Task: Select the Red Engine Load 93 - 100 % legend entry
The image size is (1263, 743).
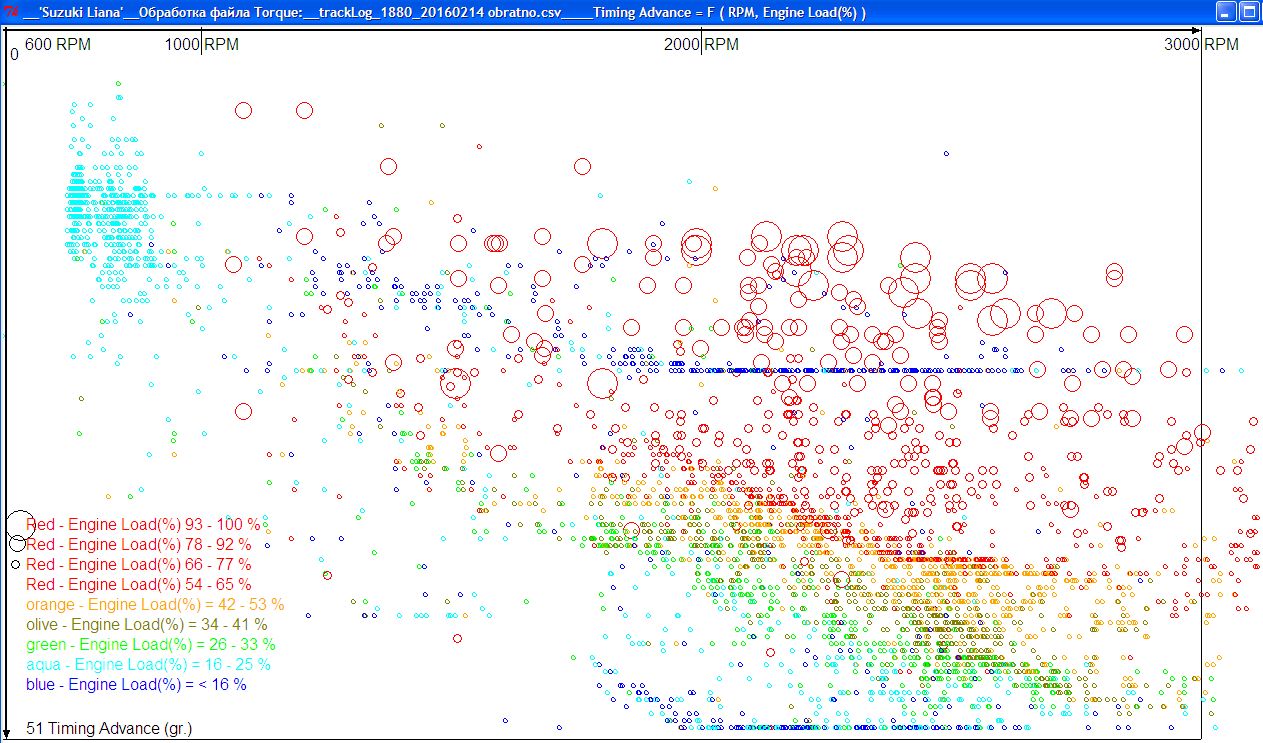Action: coord(142,524)
